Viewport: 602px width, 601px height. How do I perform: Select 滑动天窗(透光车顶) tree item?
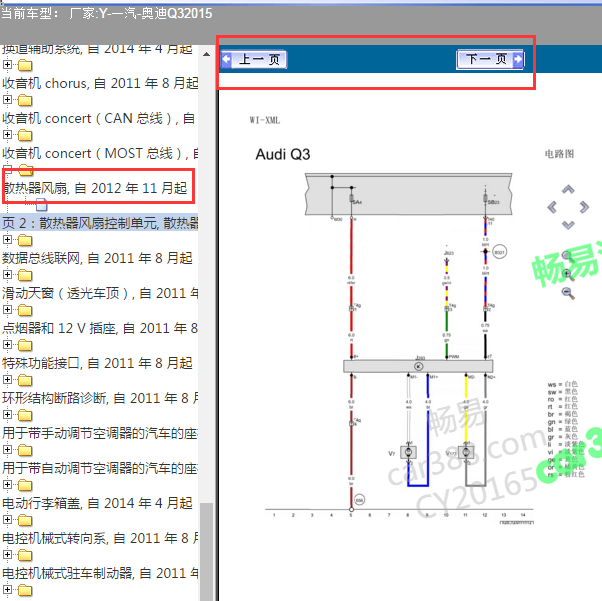click(100, 293)
